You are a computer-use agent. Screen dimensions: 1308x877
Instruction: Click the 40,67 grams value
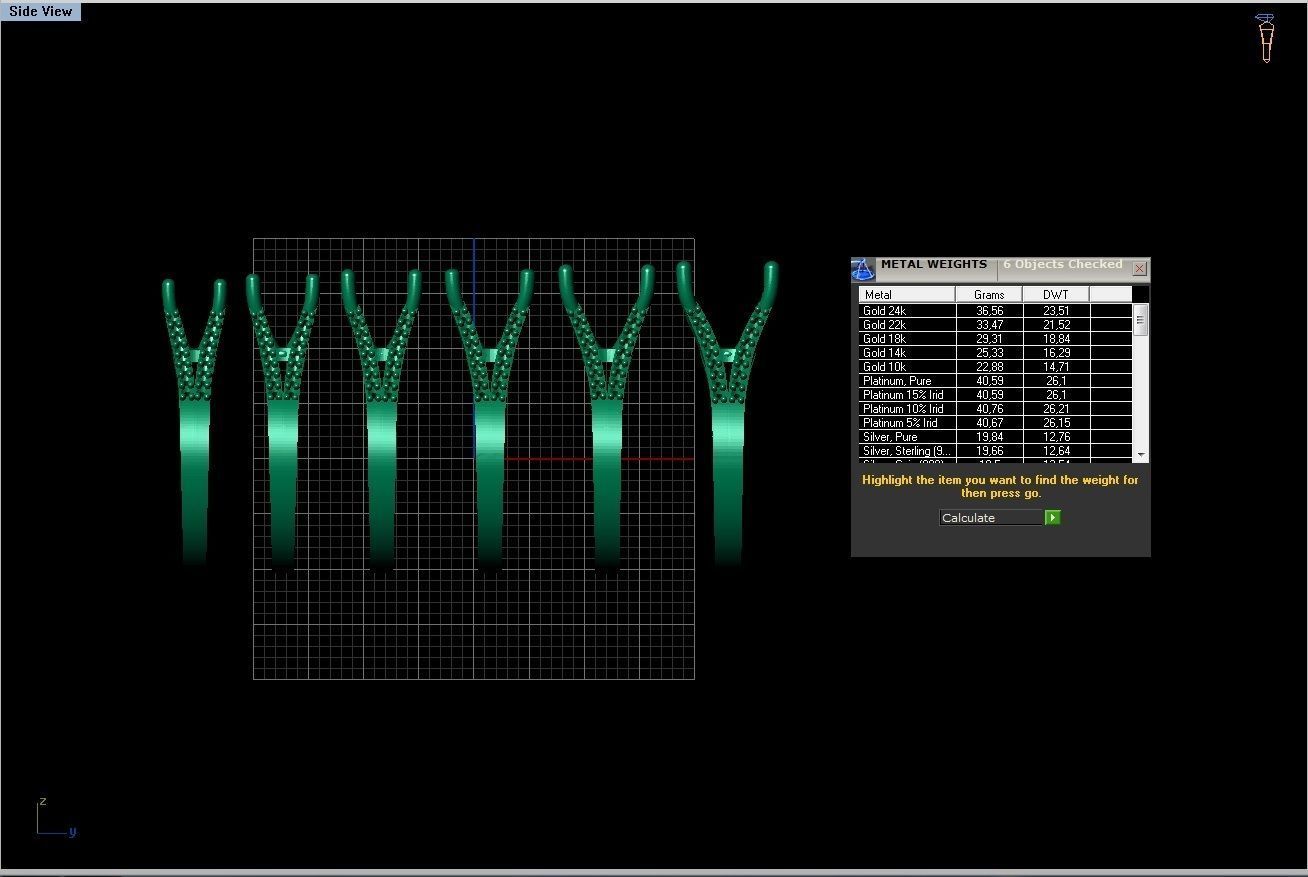coord(990,423)
